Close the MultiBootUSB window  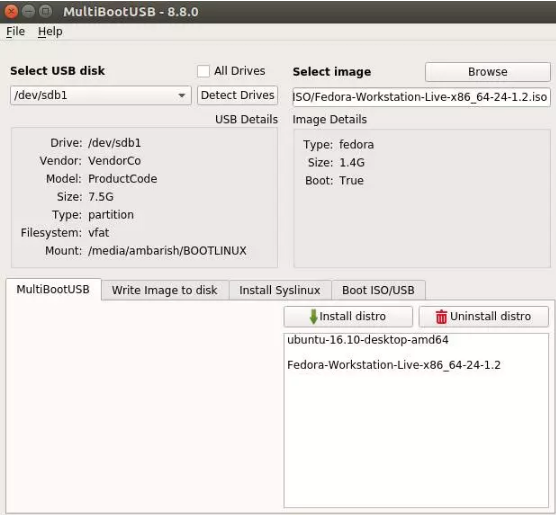(x=11, y=12)
